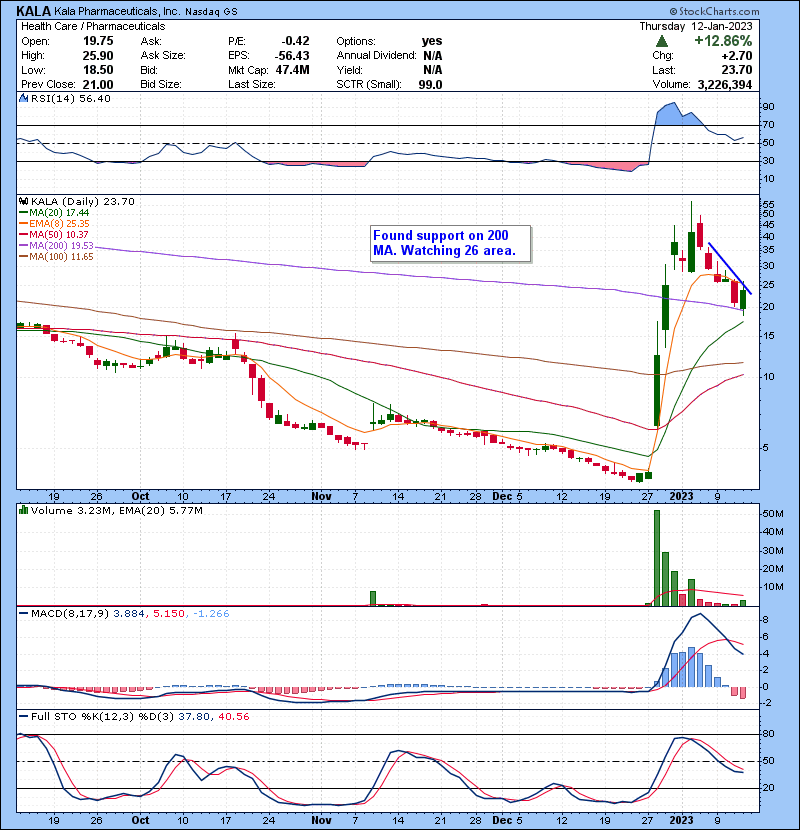Click the High 25.90 value
800x830 pixels.
pos(98,56)
